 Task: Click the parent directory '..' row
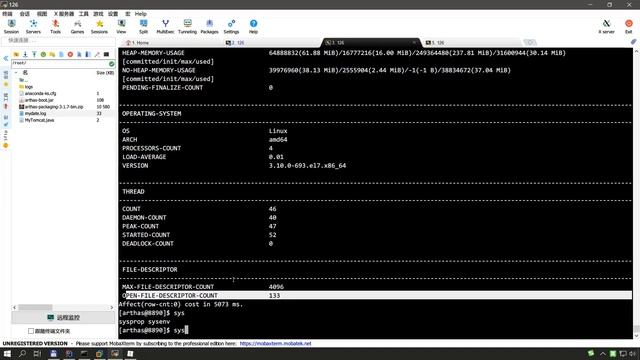(x=24, y=80)
